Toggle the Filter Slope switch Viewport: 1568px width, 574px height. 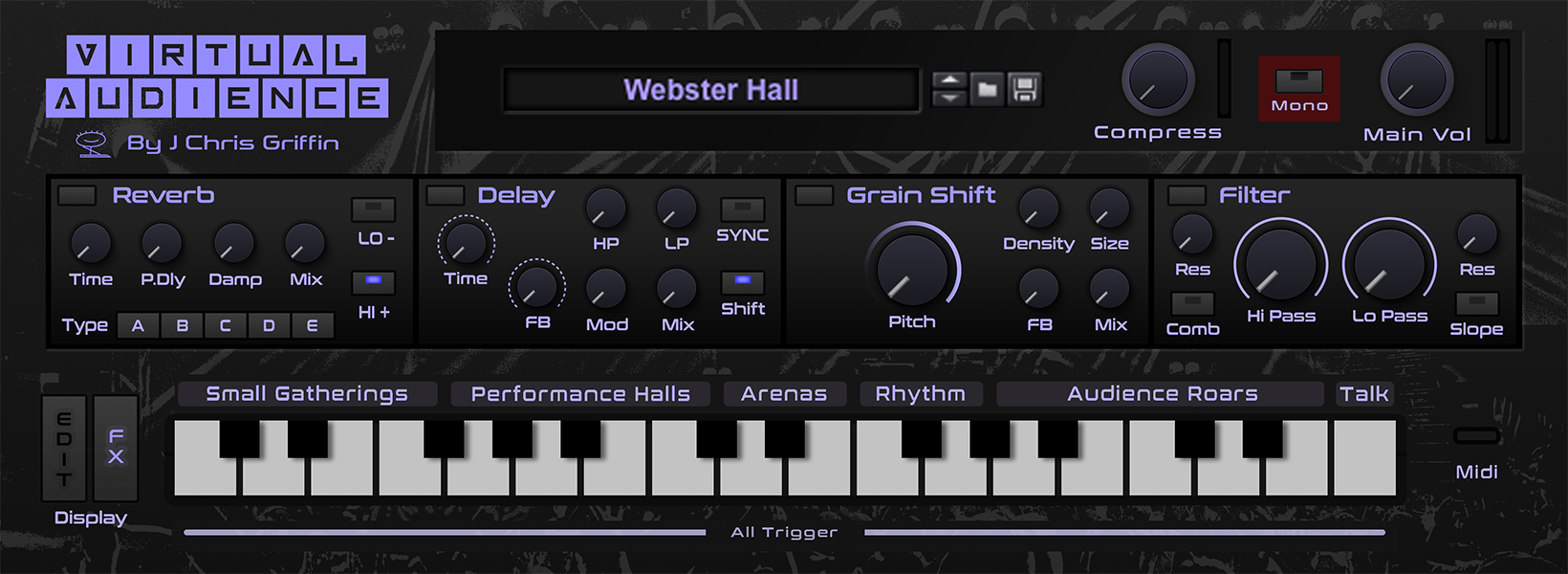point(1476,304)
